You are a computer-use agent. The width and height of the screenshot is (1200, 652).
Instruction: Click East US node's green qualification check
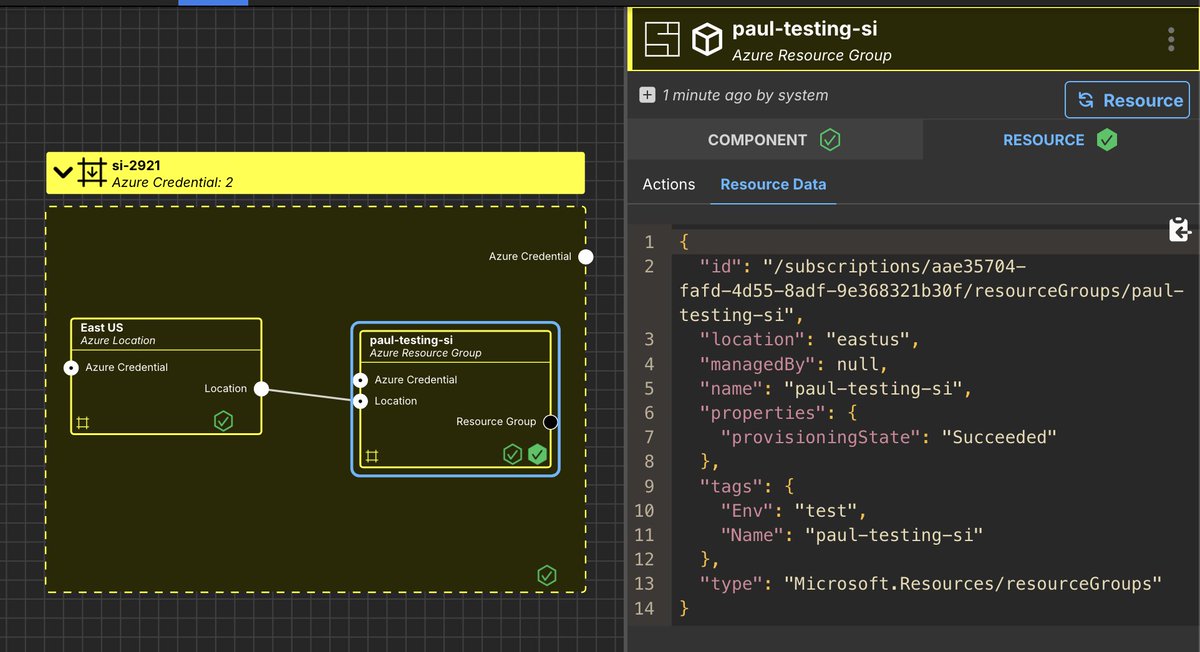pos(224,421)
